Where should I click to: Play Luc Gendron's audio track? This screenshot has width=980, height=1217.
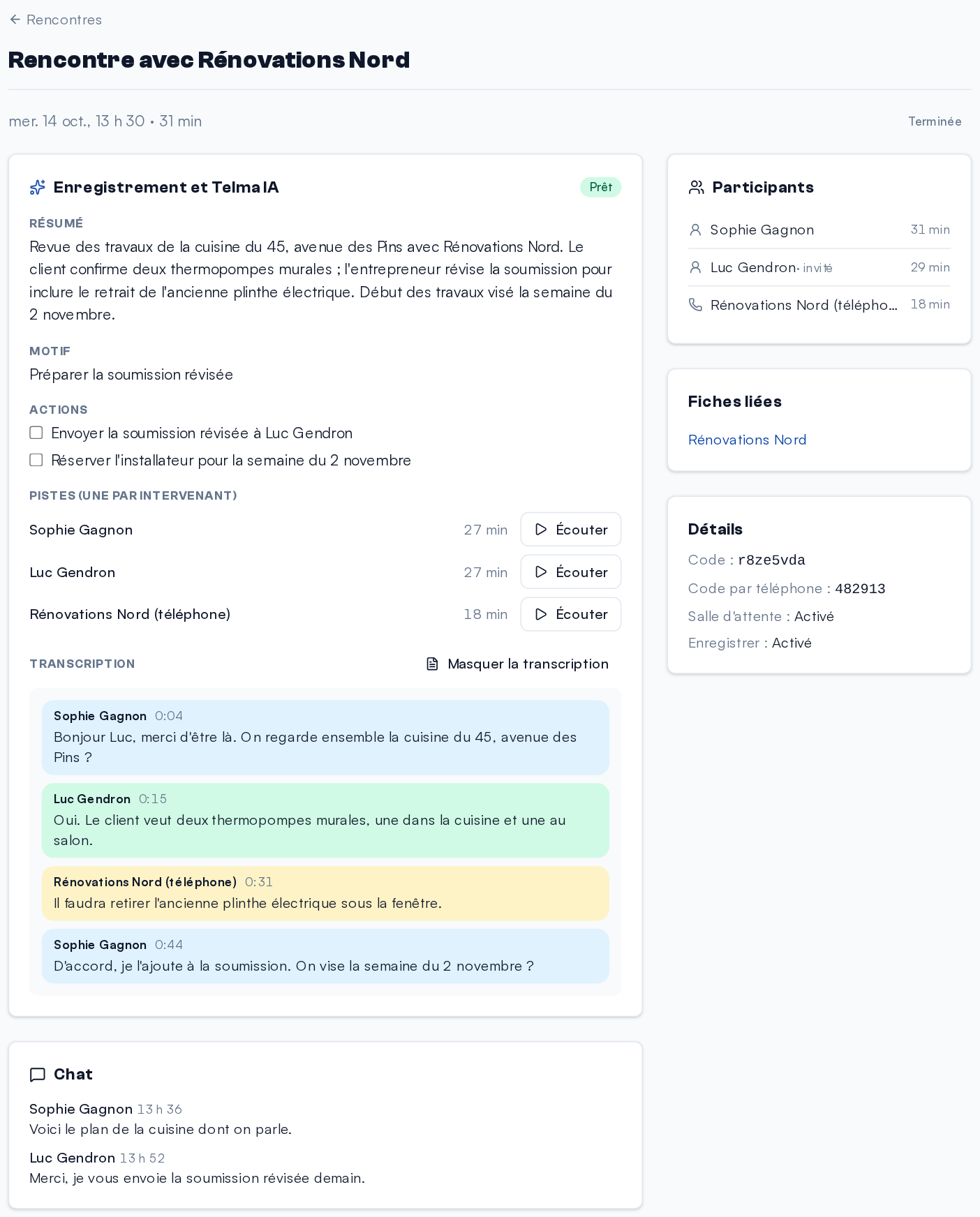click(x=571, y=572)
